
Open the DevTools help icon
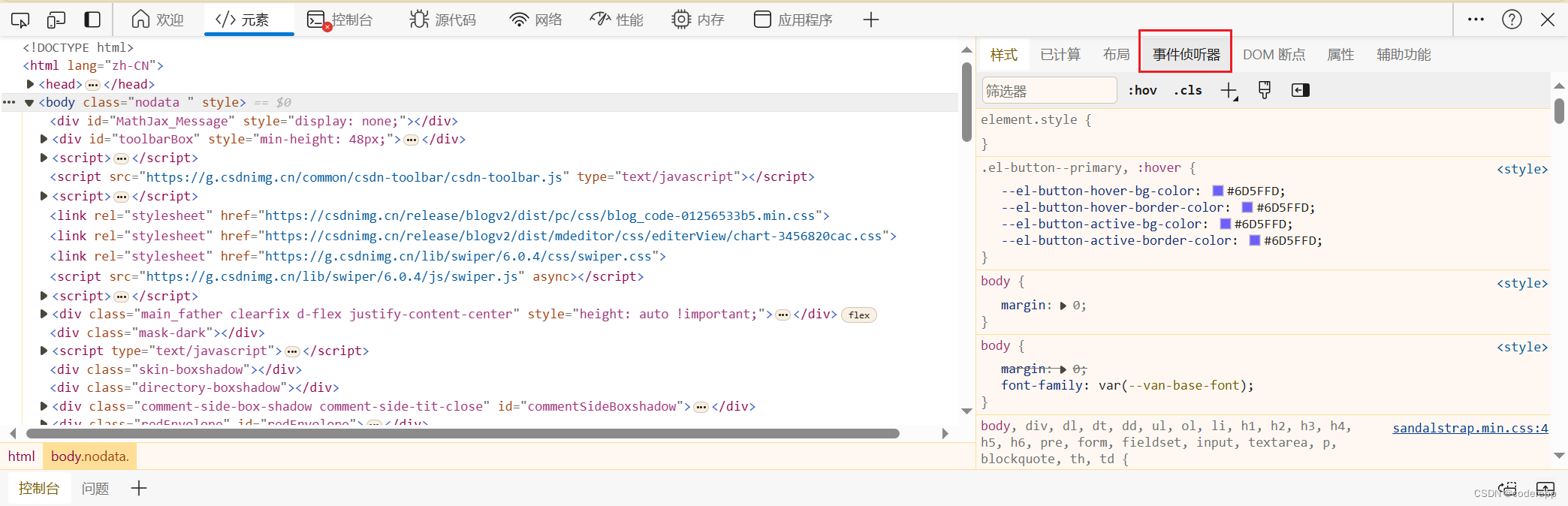click(x=1512, y=20)
